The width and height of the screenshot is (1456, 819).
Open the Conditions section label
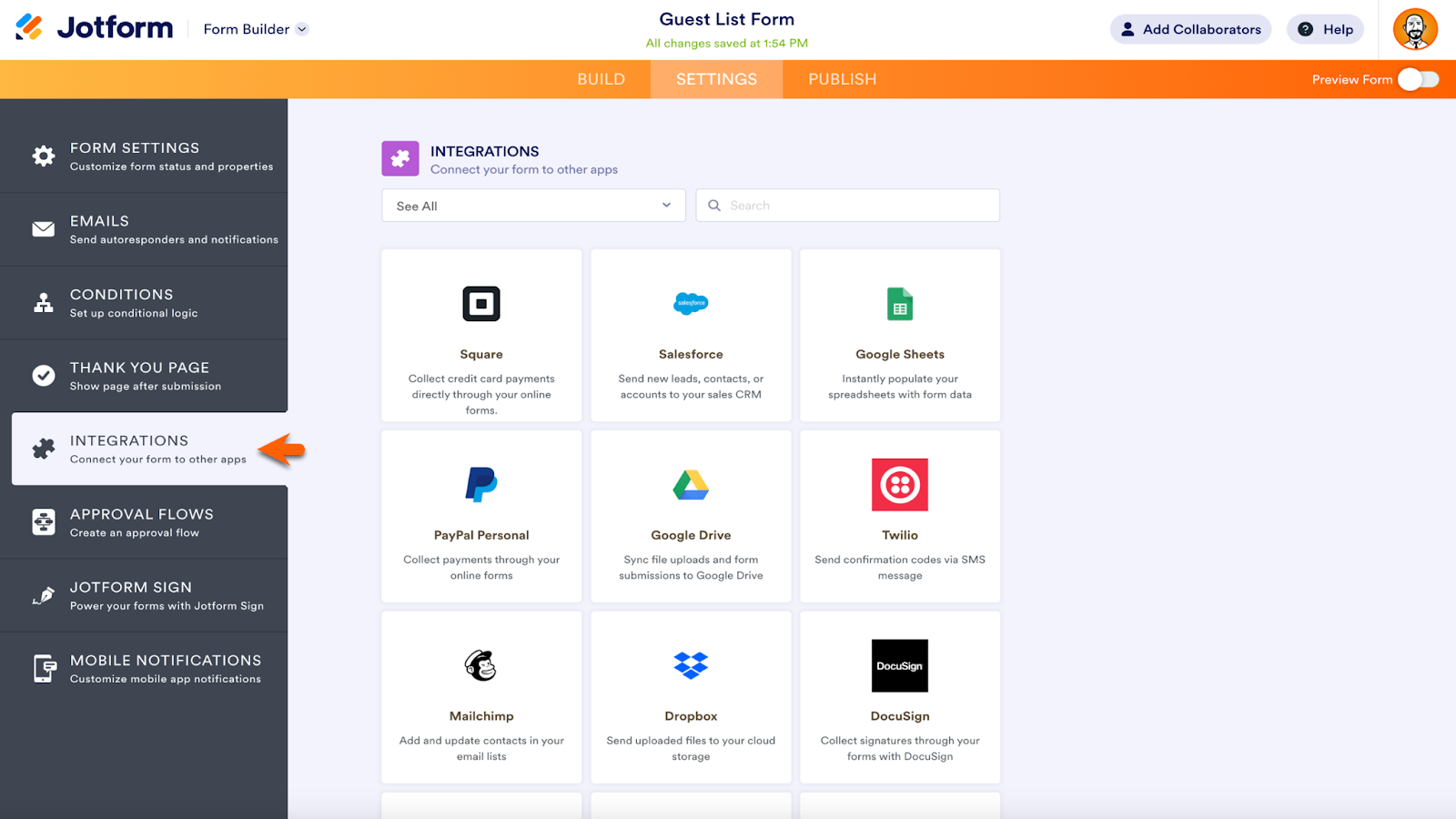click(121, 295)
